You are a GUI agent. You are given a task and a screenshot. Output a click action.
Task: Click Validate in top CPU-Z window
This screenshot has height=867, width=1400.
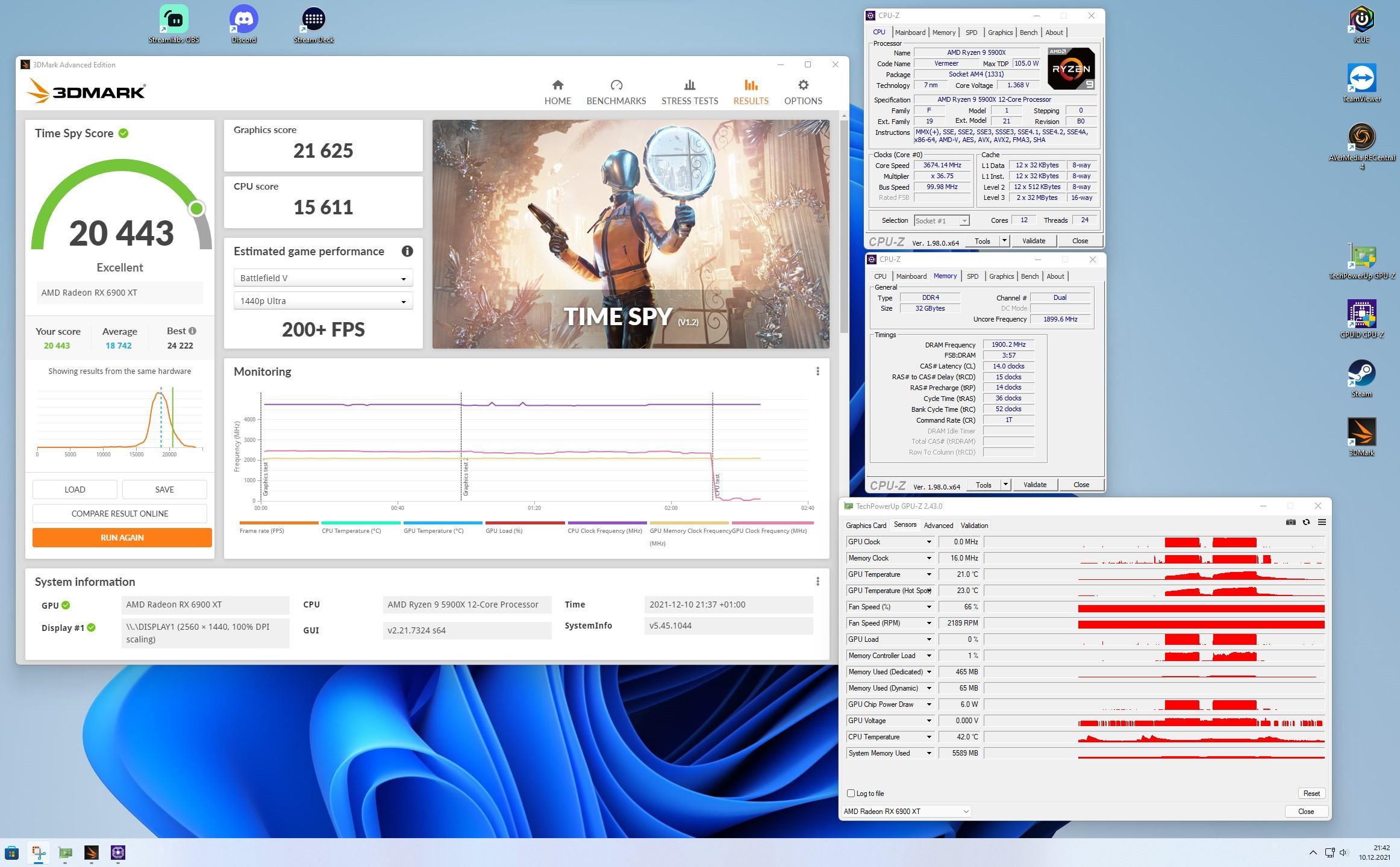(x=1034, y=241)
